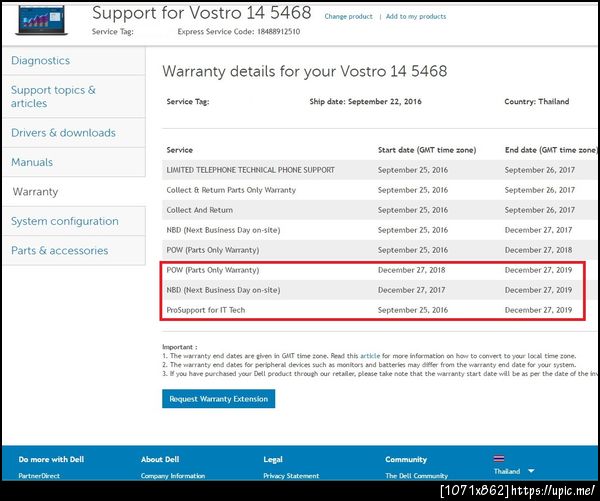600x501 pixels.
Task: Open The Dell Community footer link
Action: point(416,476)
